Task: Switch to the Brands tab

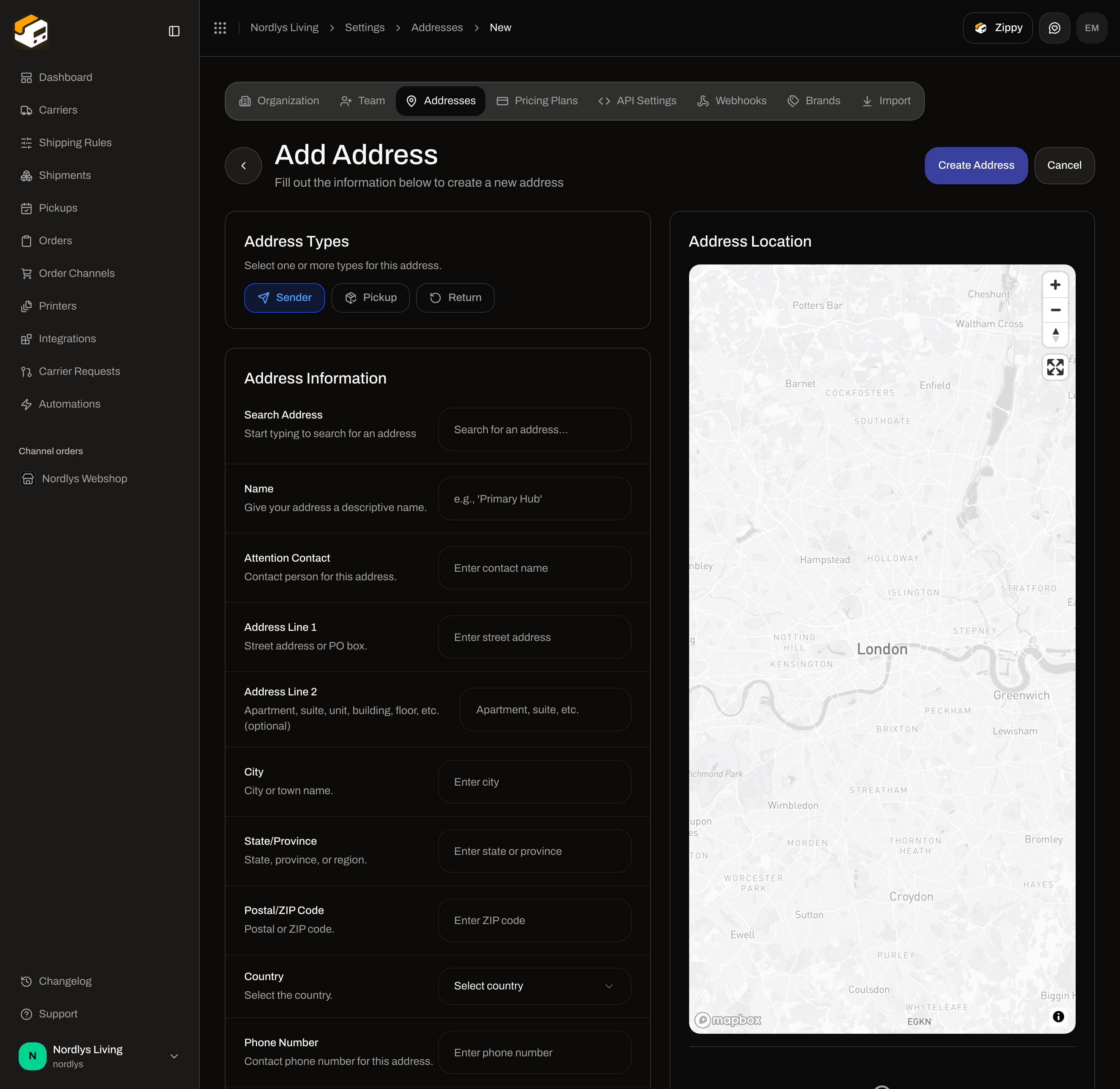Action: (814, 101)
